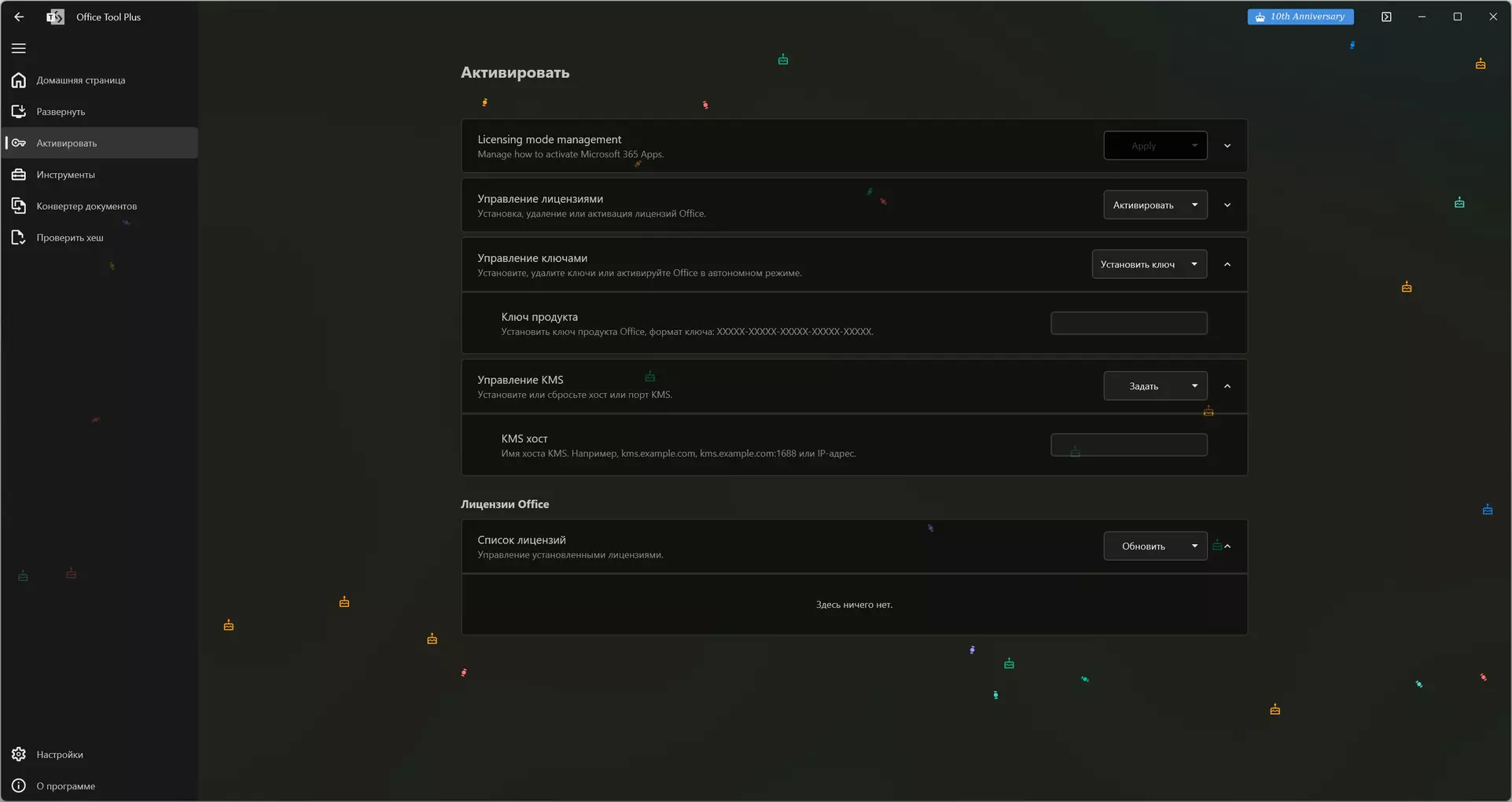Expand Управление лицензиями section
This screenshot has height=802, width=1512.
[x=1227, y=205]
